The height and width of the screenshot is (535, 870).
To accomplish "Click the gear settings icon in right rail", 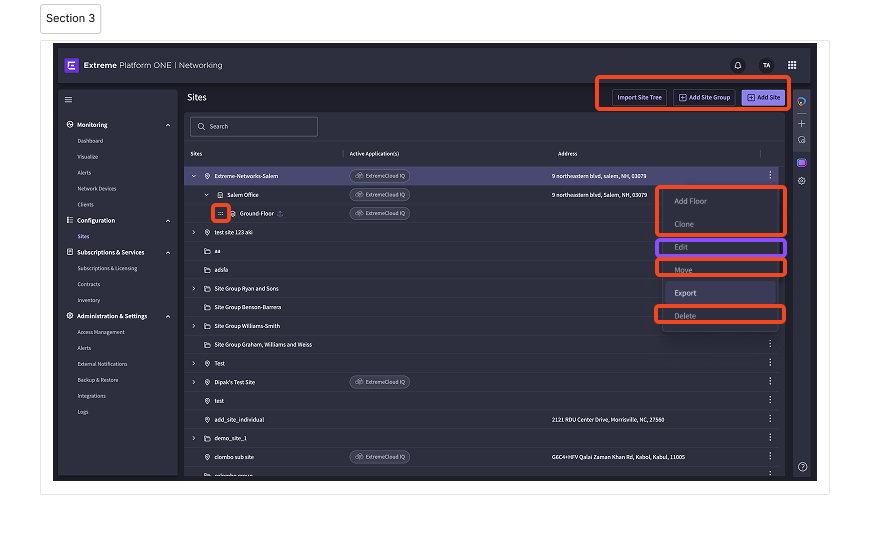I will pos(801,181).
